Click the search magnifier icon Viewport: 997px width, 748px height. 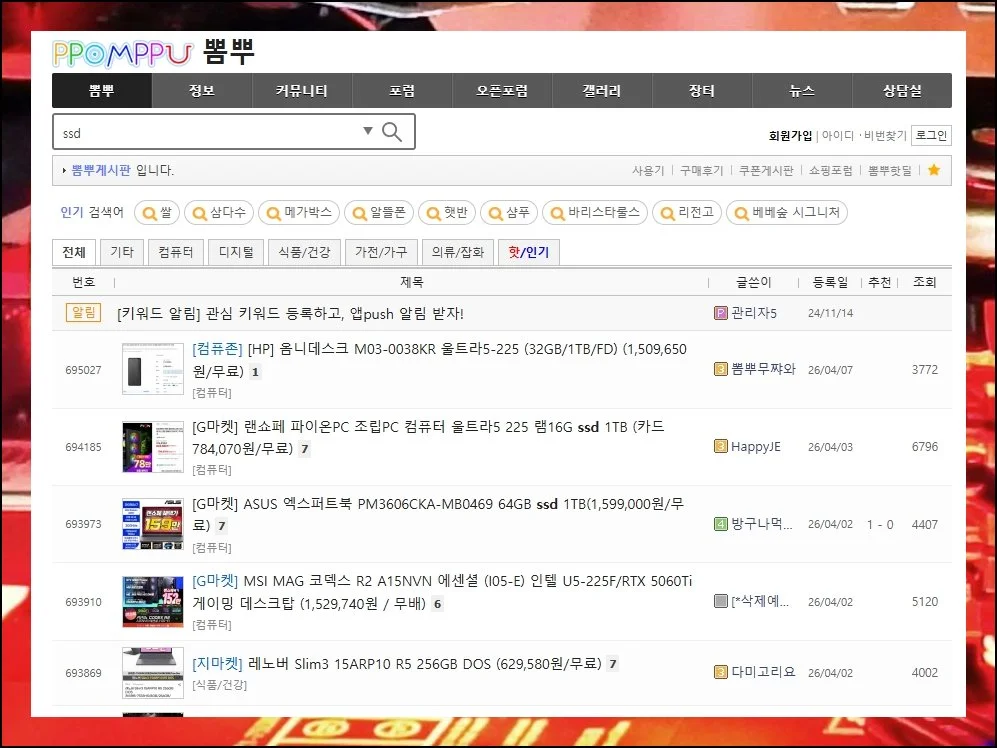tap(392, 131)
